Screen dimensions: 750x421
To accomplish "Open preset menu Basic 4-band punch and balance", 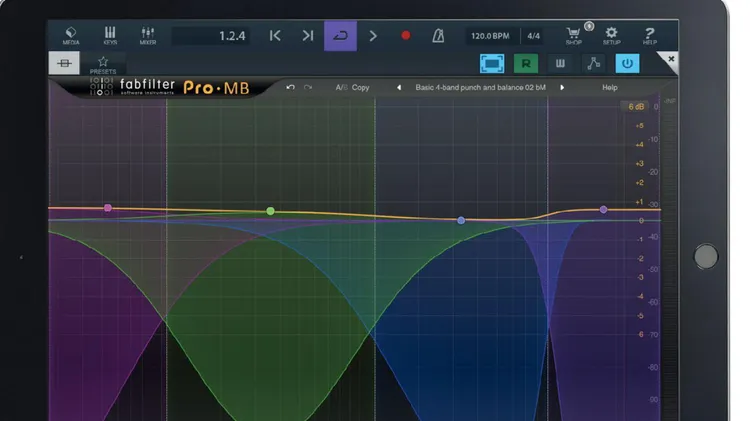I will pos(481,88).
